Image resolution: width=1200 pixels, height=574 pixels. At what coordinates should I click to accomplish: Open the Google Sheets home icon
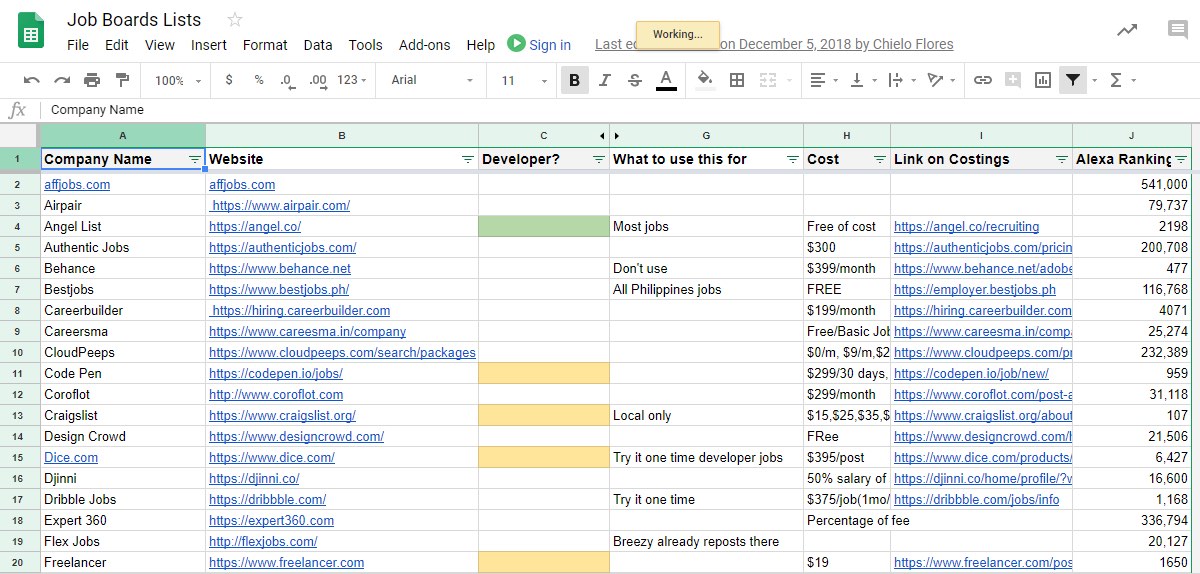coord(30,31)
